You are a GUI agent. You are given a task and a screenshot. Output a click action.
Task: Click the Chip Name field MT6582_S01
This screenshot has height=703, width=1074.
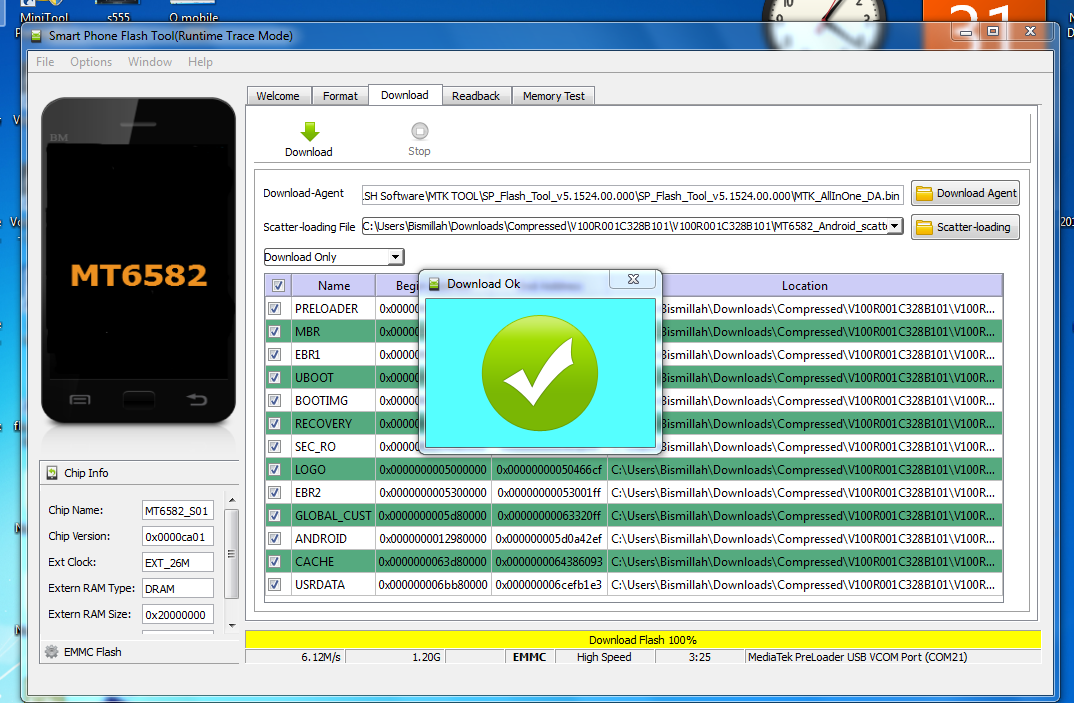pos(177,510)
